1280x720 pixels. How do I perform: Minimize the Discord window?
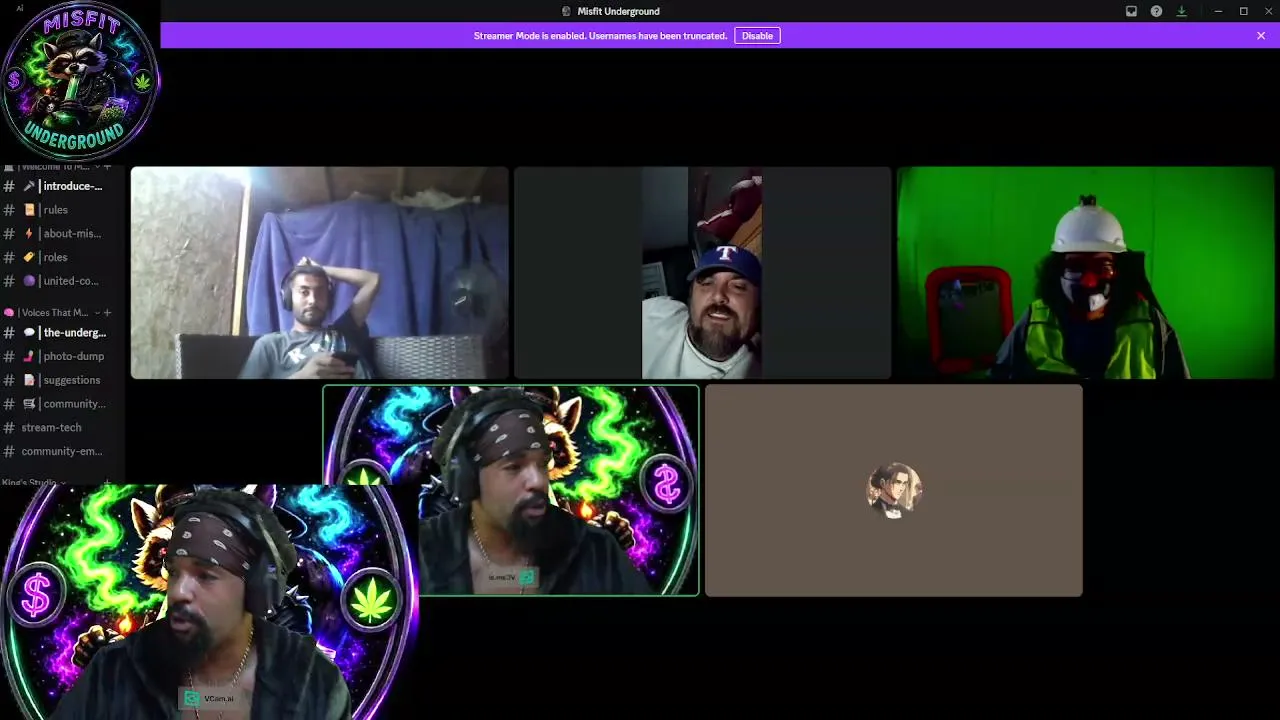click(x=1218, y=11)
